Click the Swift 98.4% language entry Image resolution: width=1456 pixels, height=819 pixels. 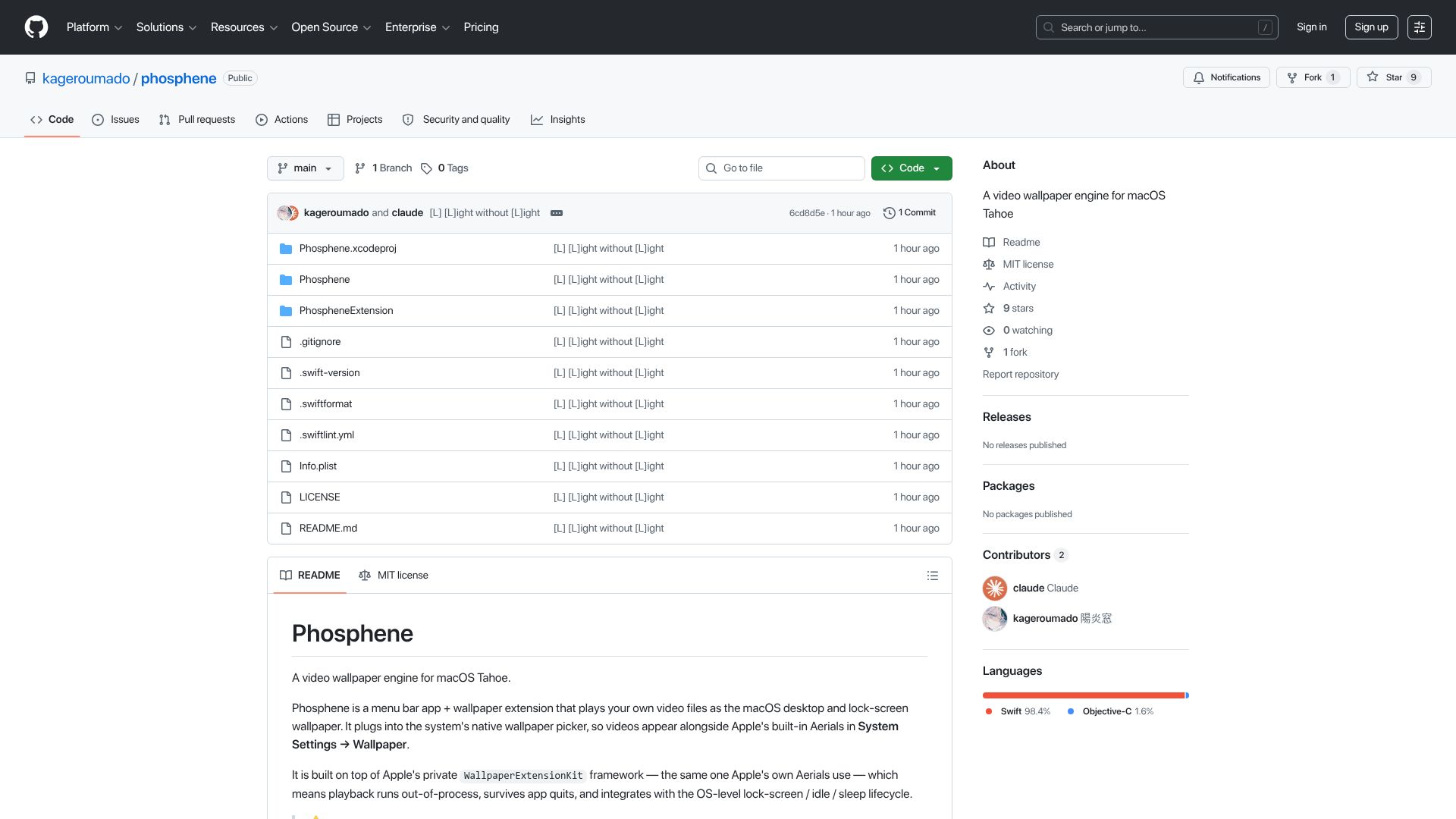1018,711
